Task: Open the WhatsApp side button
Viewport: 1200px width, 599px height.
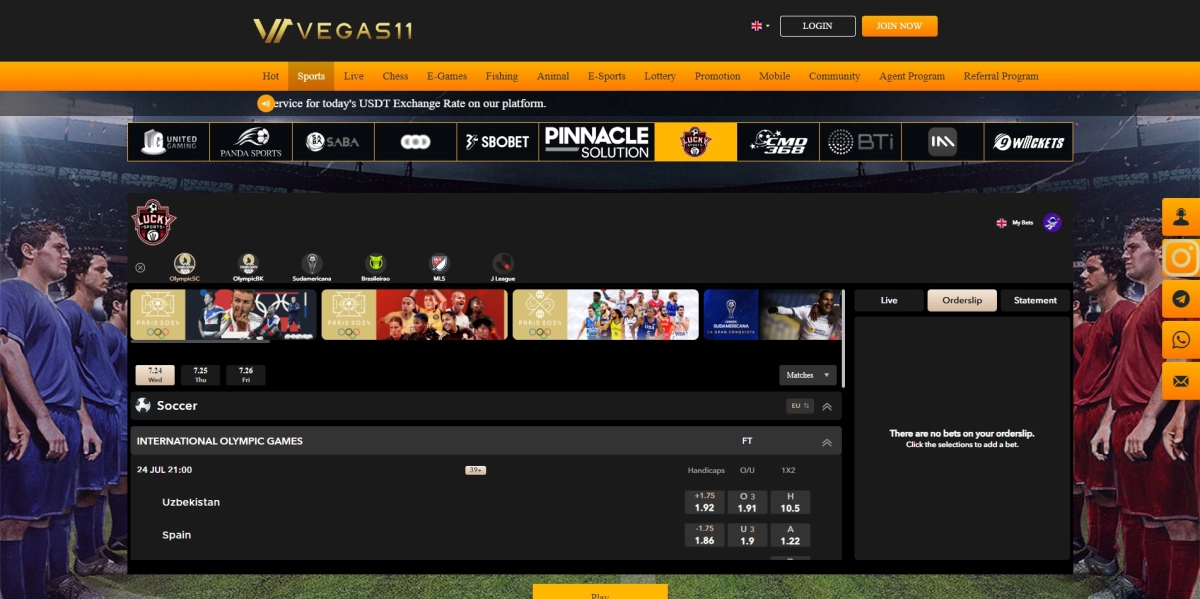Action: click(1181, 340)
